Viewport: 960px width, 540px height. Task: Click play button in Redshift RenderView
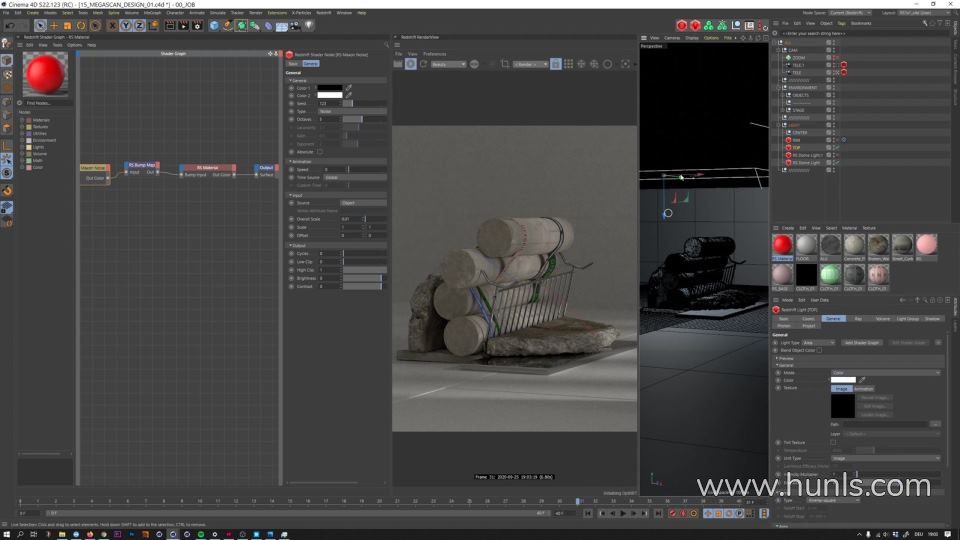(x=410, y=64)
